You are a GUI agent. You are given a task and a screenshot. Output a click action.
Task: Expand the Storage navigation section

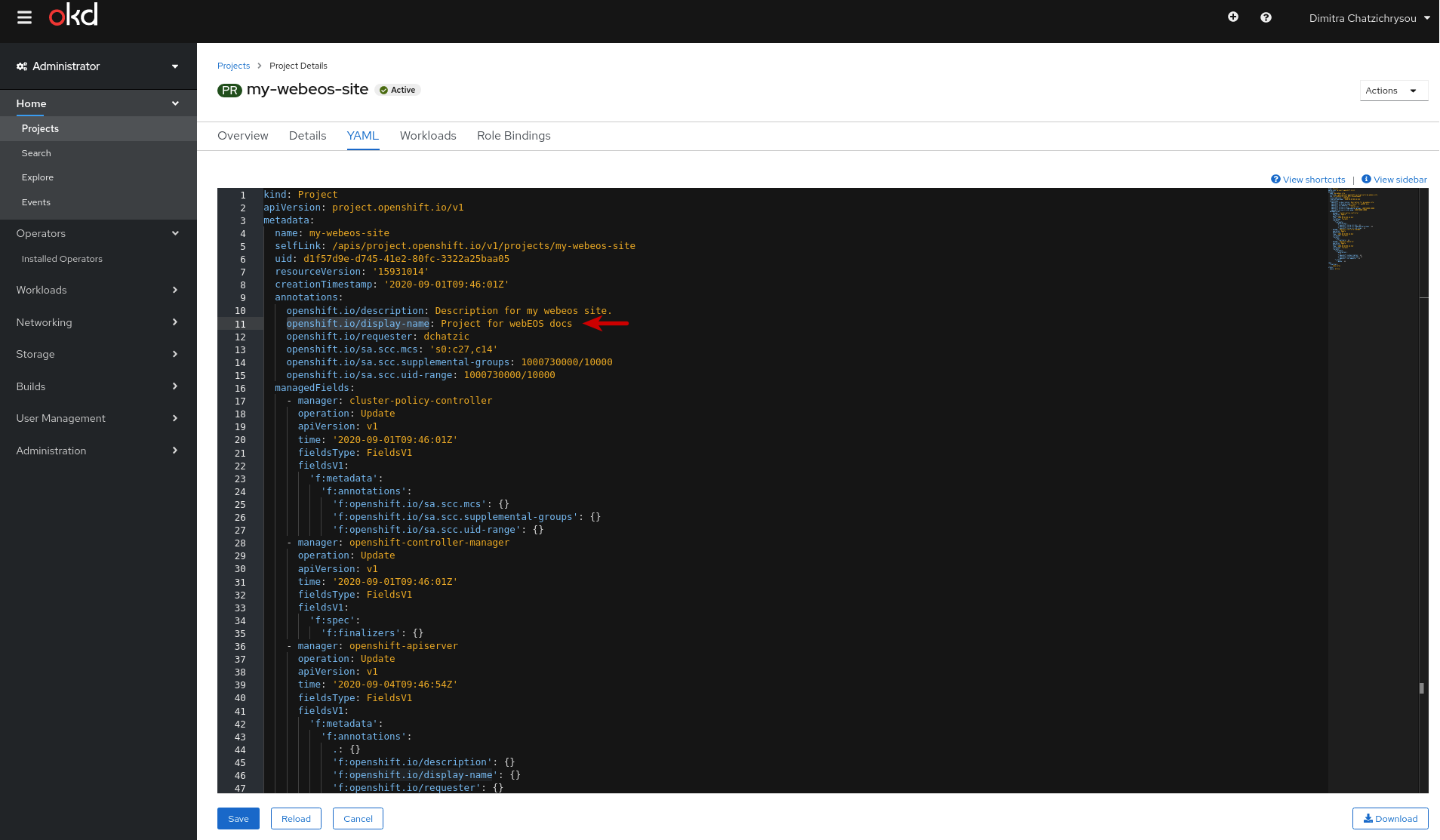point(98,354)
